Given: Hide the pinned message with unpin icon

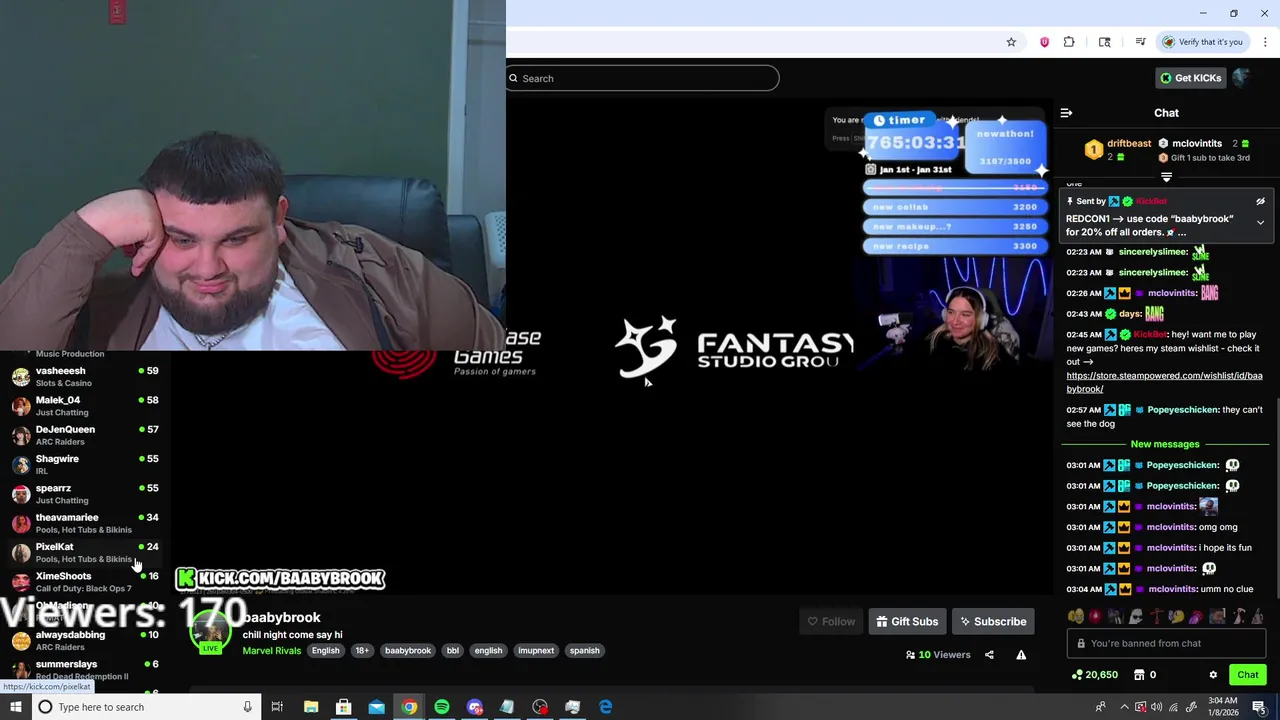Looking at the screenshot, I should click(x=1260, y=201).
